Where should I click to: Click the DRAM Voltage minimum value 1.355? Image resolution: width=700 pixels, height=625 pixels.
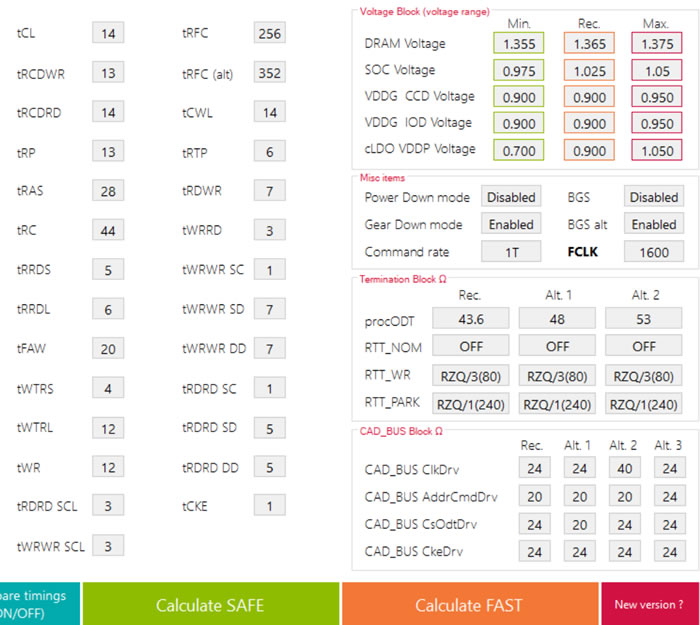pos(518,44)
